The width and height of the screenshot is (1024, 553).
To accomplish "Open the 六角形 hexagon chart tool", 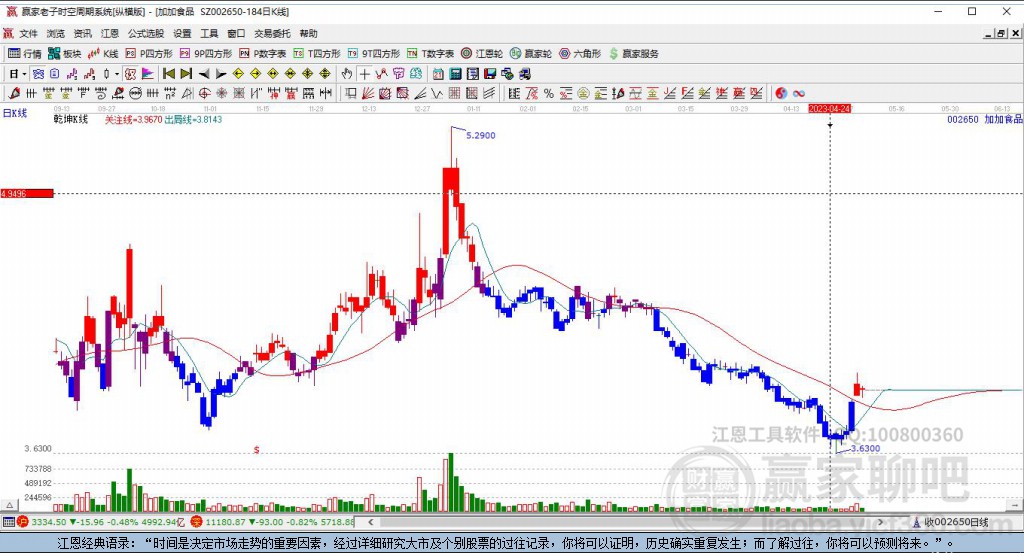I will click(579, 53).
